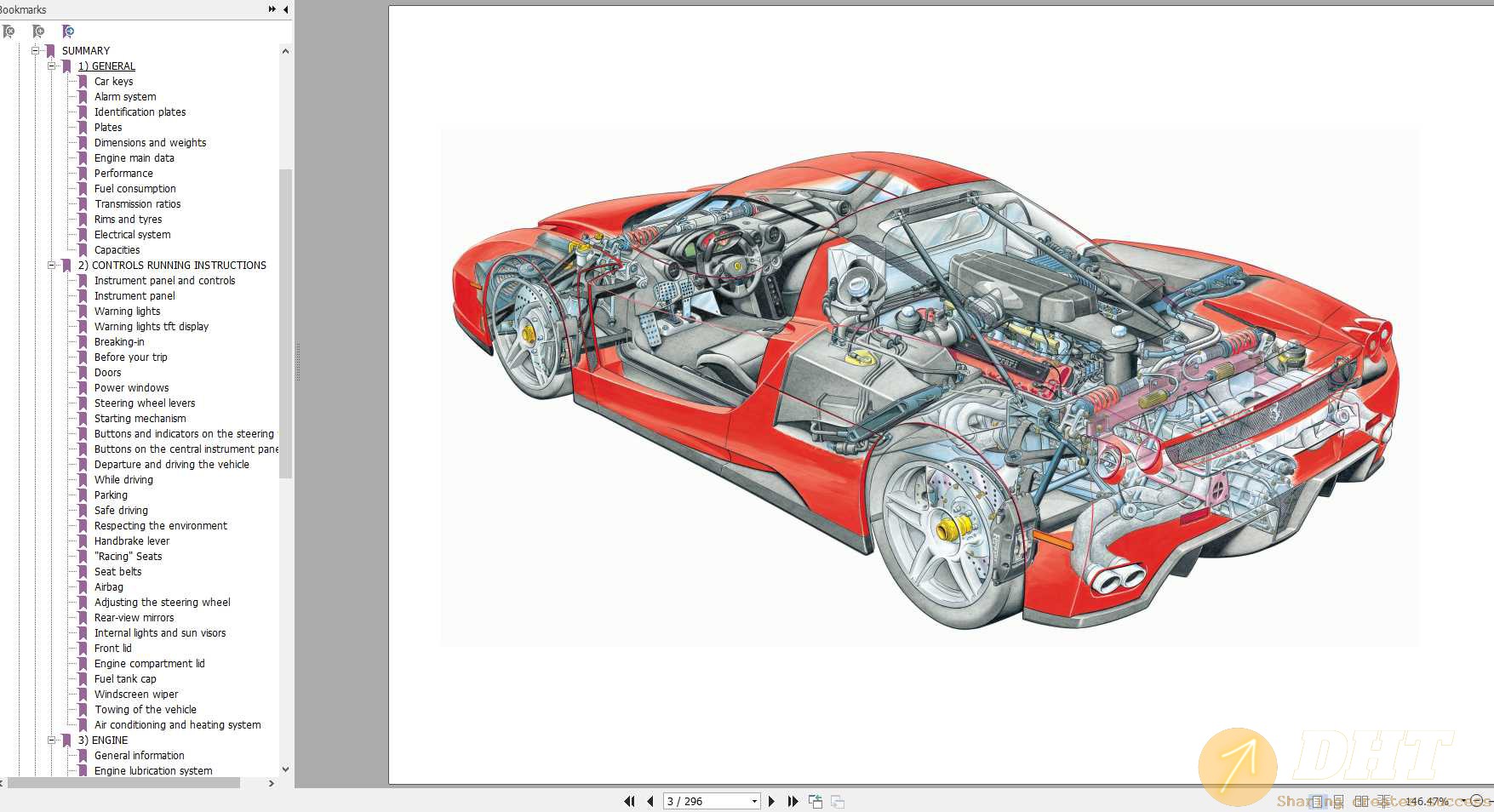
Task: Click the bookmarks horizontal scrollbar right arrow
Action: tap(272, 783)
